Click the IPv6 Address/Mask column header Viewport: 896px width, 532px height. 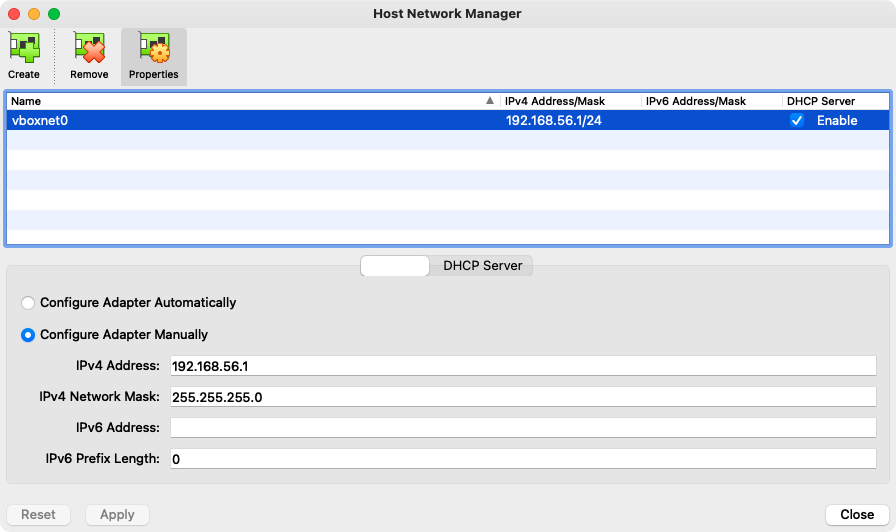click(x=710, y=101)
